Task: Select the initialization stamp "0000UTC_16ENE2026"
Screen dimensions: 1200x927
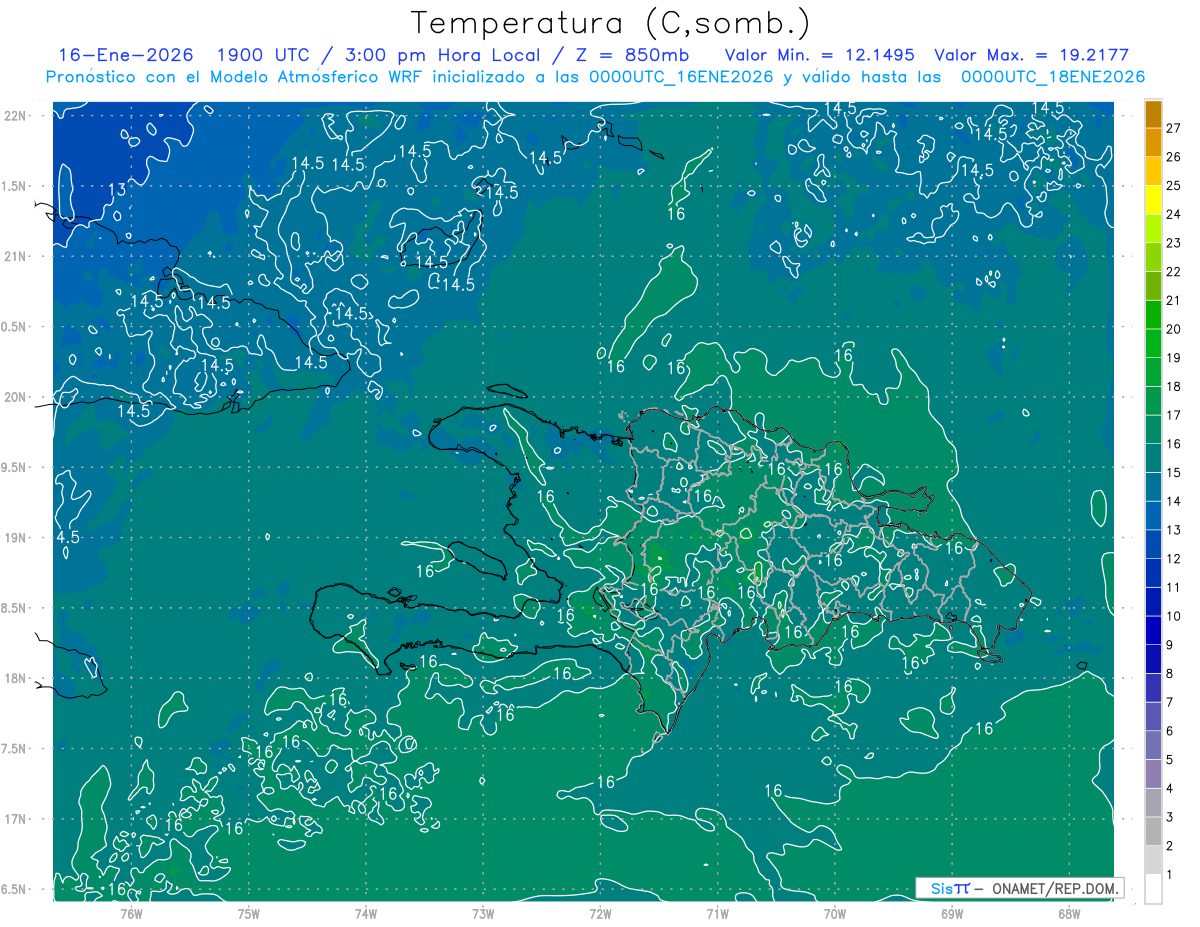Action: click(x=681, y=77)
